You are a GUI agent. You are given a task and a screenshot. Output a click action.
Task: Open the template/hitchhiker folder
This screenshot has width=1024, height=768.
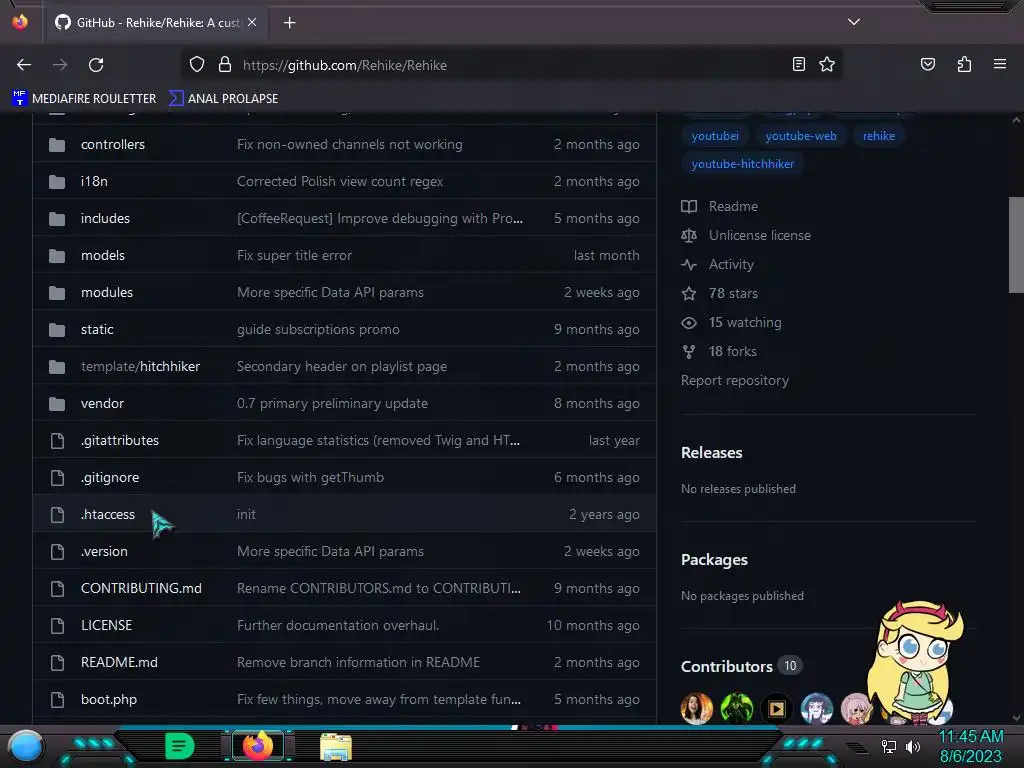click(x=140, y=366)
